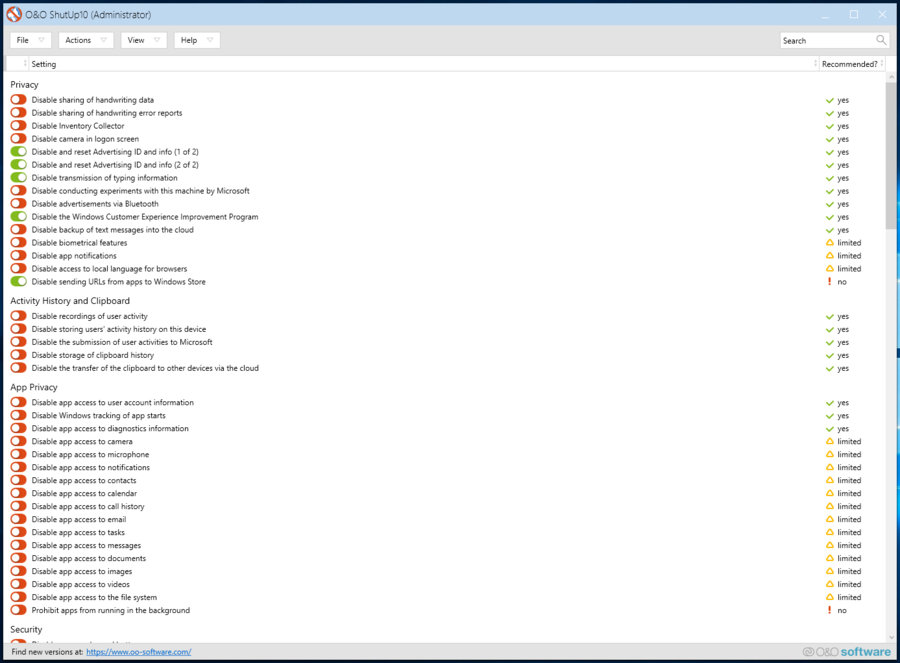This screenshot has width=900, height=663.
Task: Toggle Disable transmission of typing information
Action: click(18, 177)
